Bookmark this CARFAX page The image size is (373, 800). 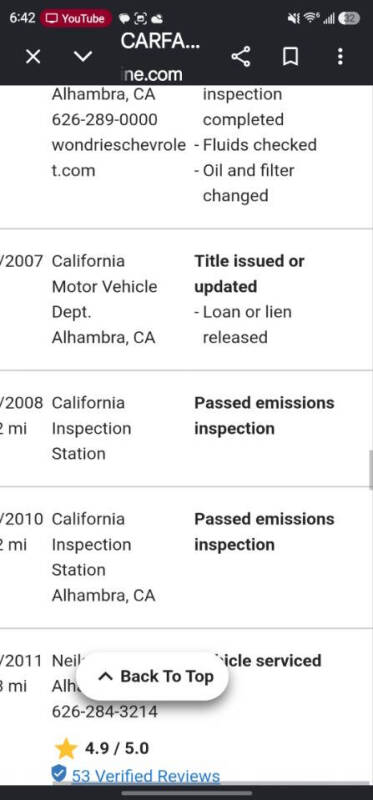tap(290, 56)
